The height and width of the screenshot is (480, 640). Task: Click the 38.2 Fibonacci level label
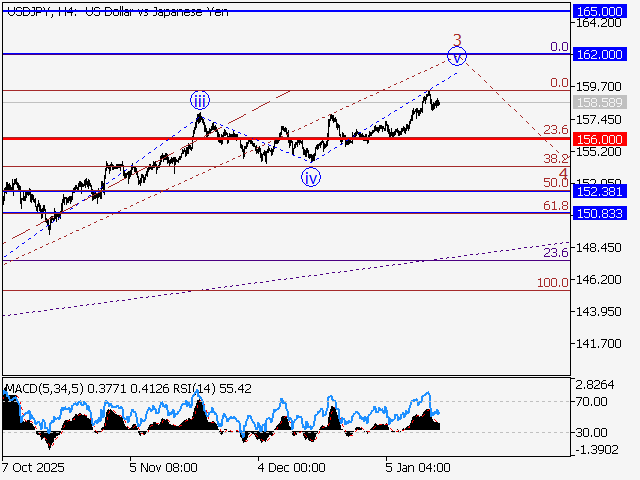pos(555,159)
